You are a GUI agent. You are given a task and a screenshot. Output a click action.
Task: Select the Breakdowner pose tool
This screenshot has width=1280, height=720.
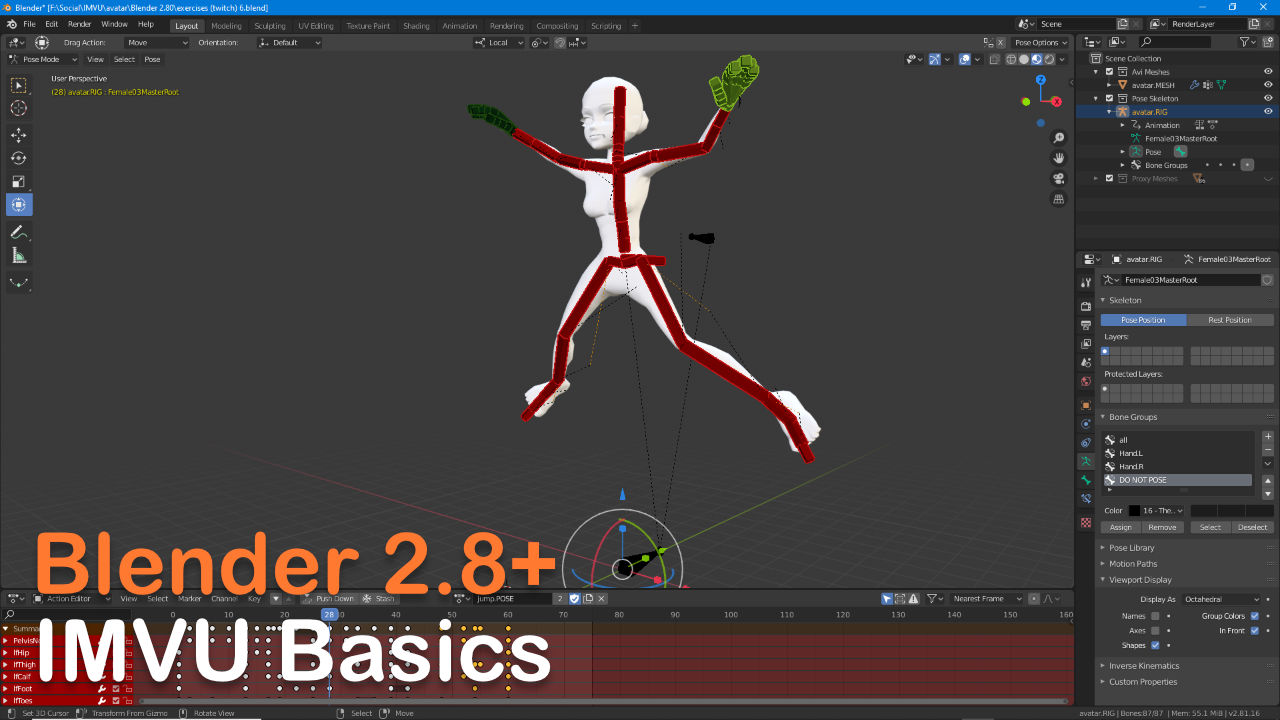(x=19, y=283)
